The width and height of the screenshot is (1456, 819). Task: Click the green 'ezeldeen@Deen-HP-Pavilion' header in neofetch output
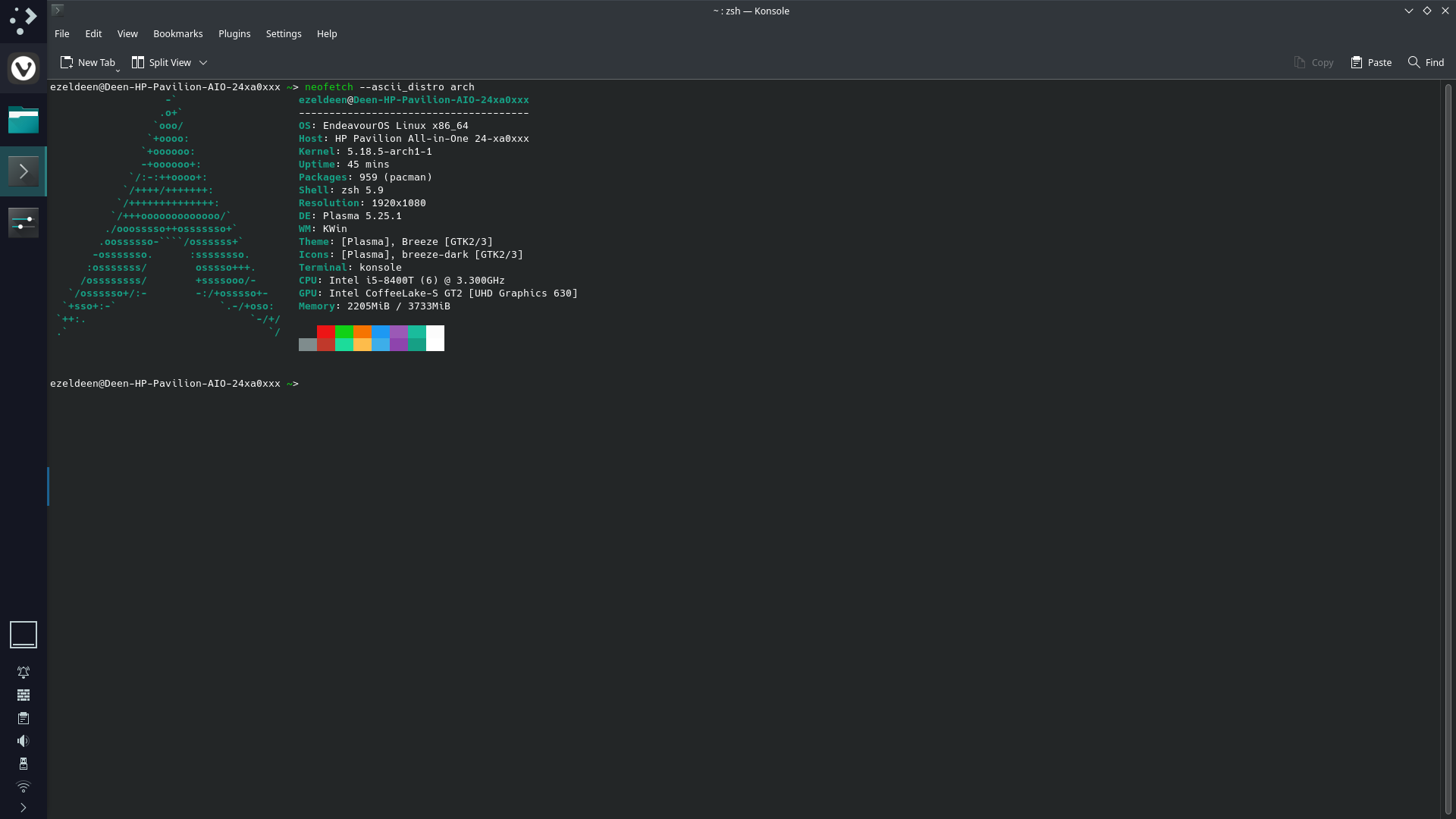[414, 99]
